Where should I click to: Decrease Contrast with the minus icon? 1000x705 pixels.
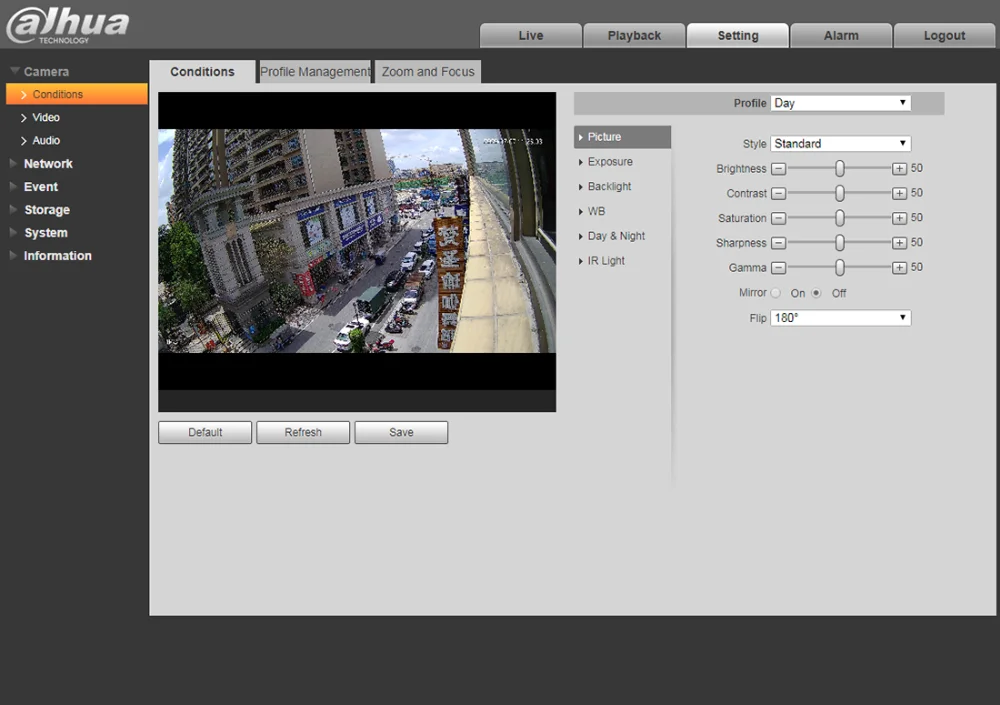tap(779, 194)
